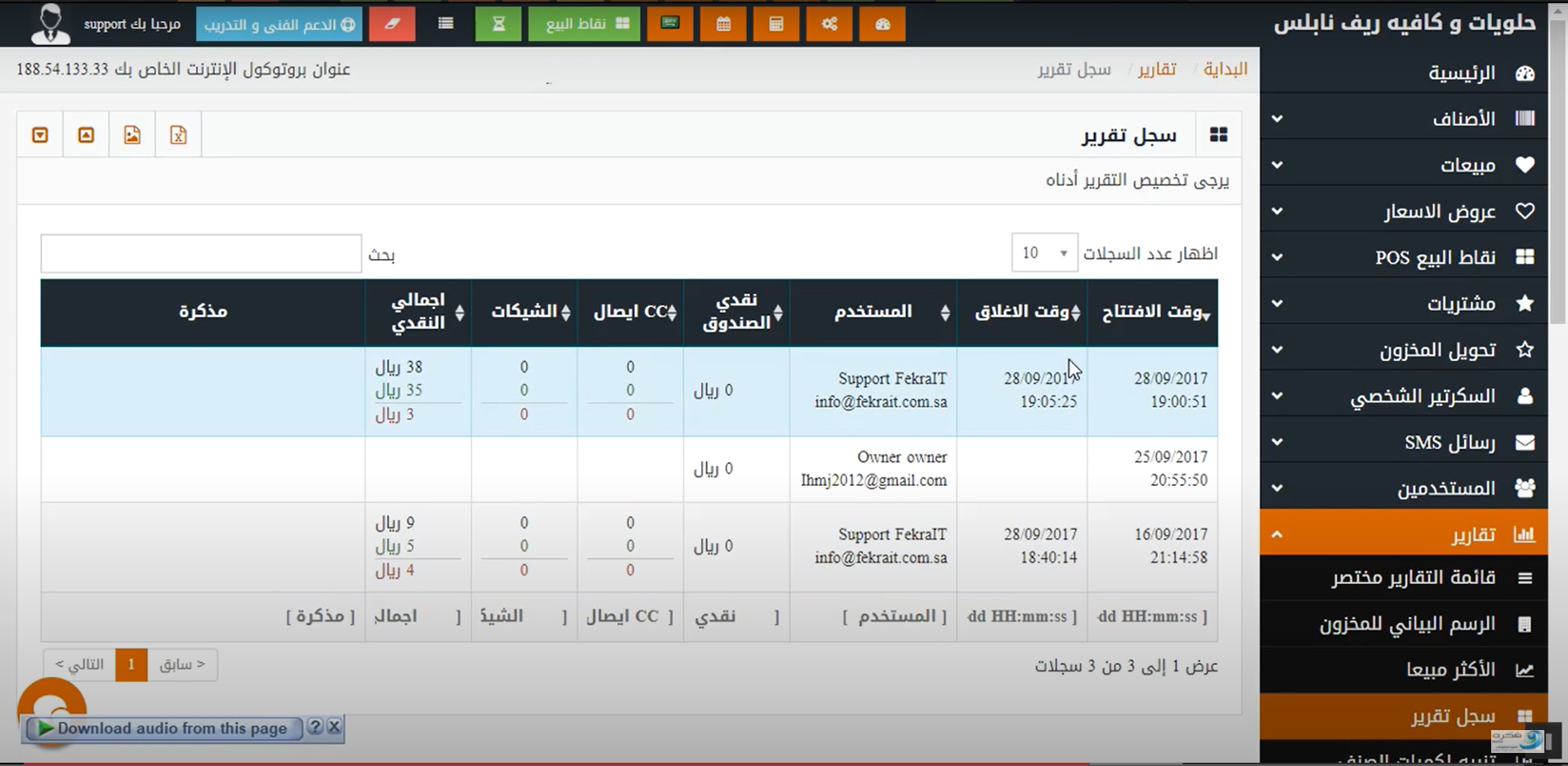Click the red eraser button in header
This screenshot has width=1568, height=766.
click(x=392, y=24)
